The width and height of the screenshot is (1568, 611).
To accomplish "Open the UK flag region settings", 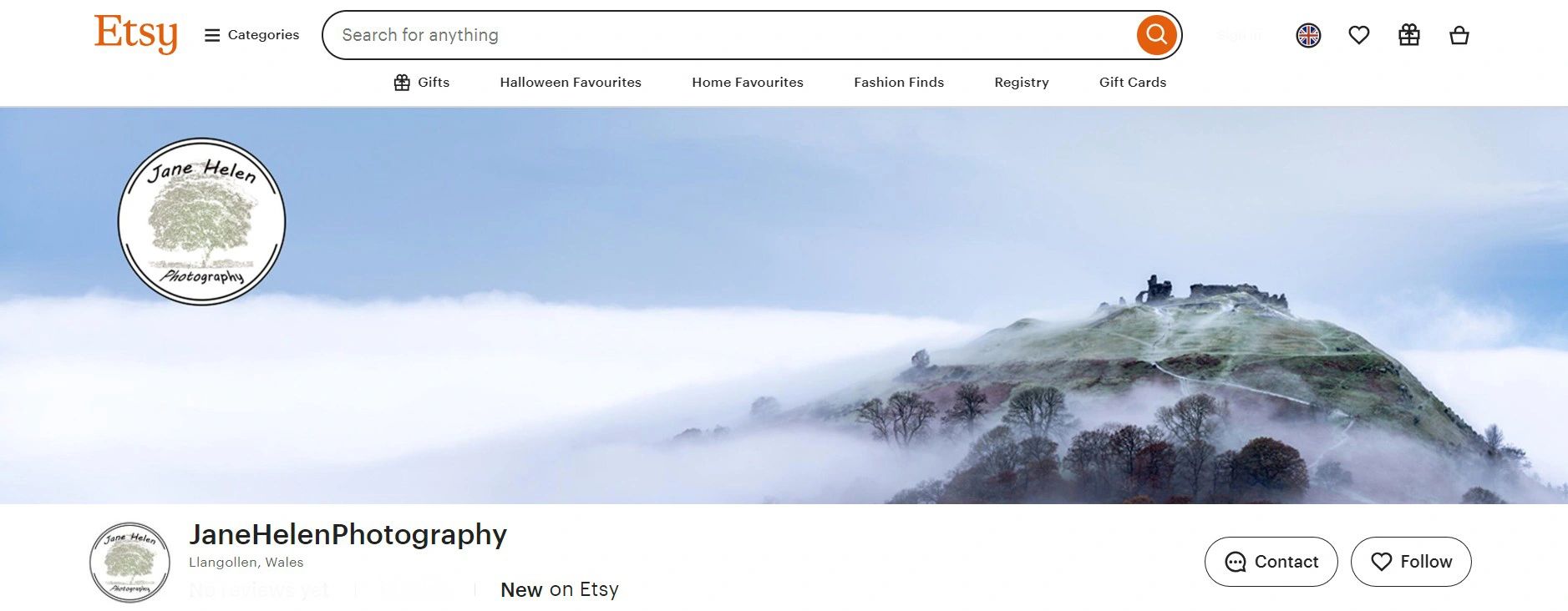I will click(x=1308, y=35).
